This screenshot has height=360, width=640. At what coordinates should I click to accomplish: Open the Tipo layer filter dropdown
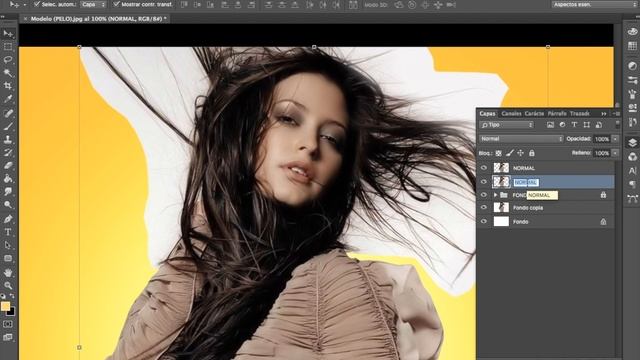coord(507,125)
